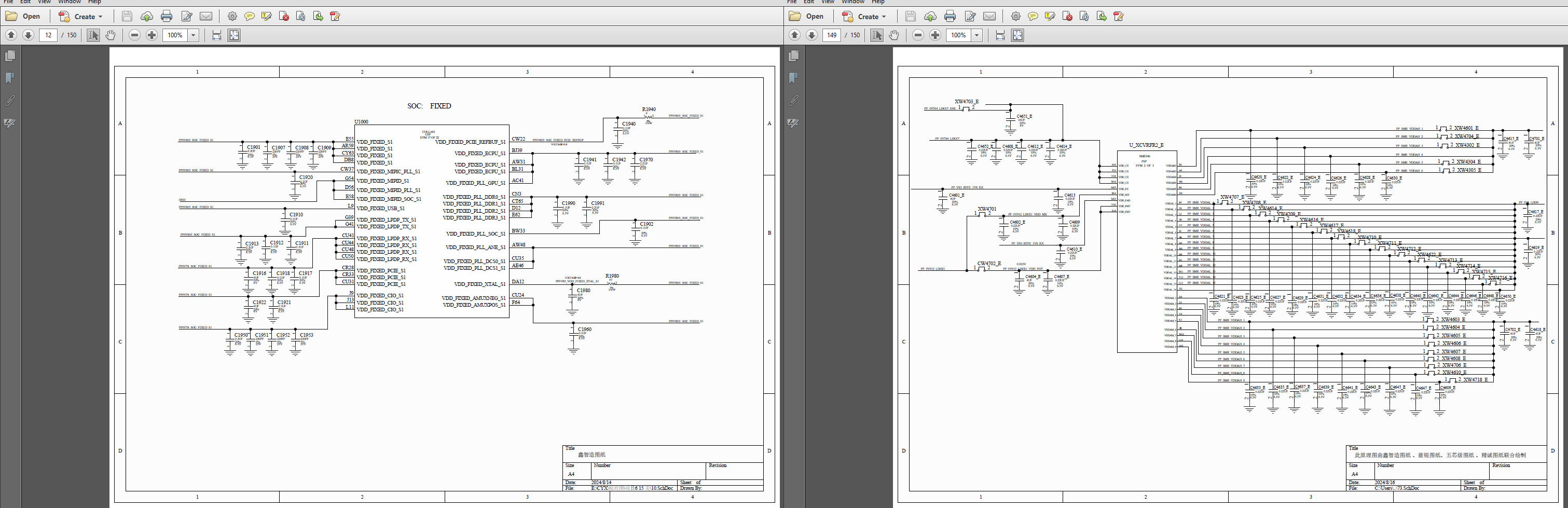Open the signatures panel in the page-149 window
1568x508 pixels.
[793, 123]
